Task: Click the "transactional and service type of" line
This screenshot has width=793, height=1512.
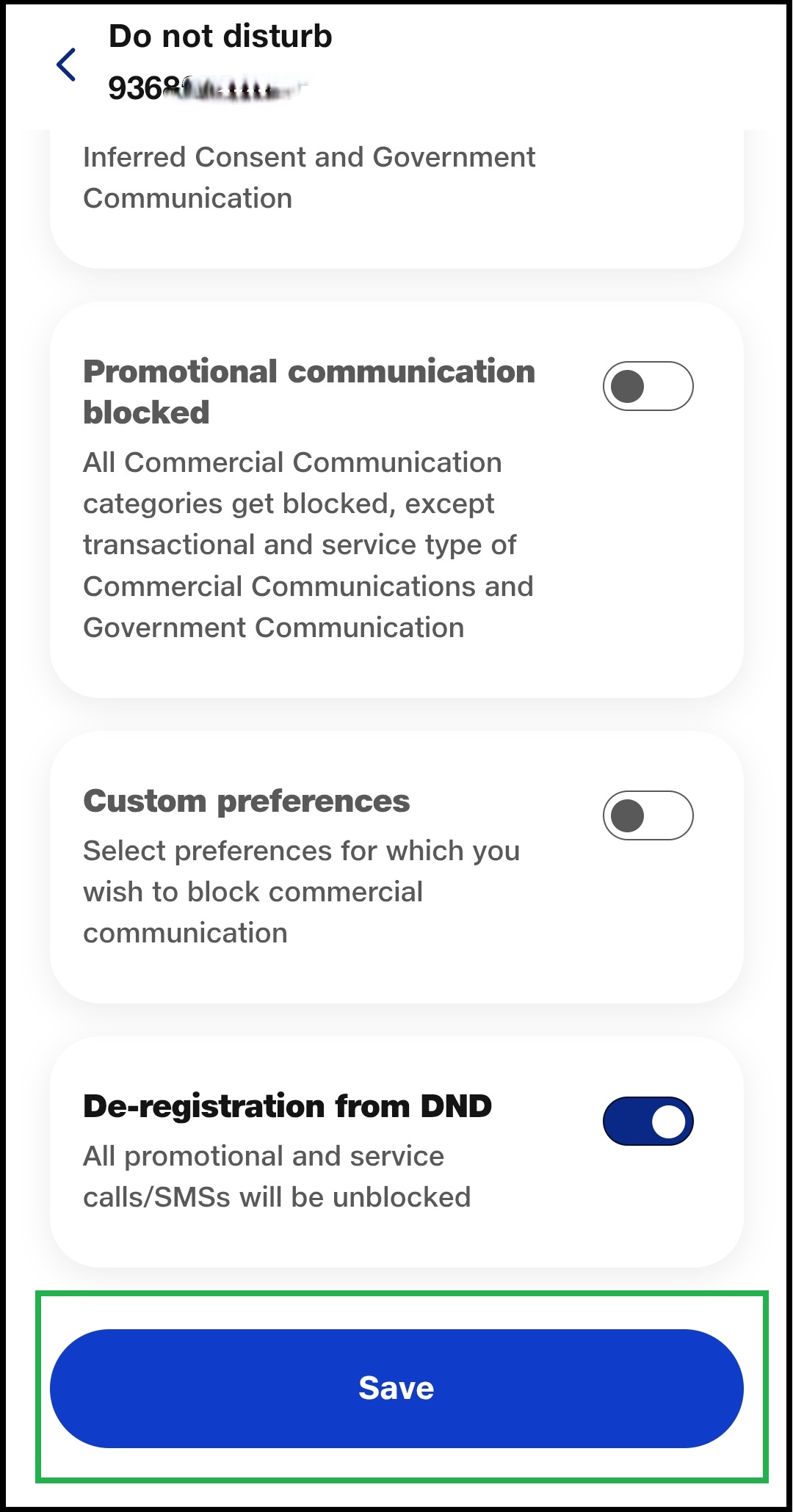Action: [x=300, y=545]
